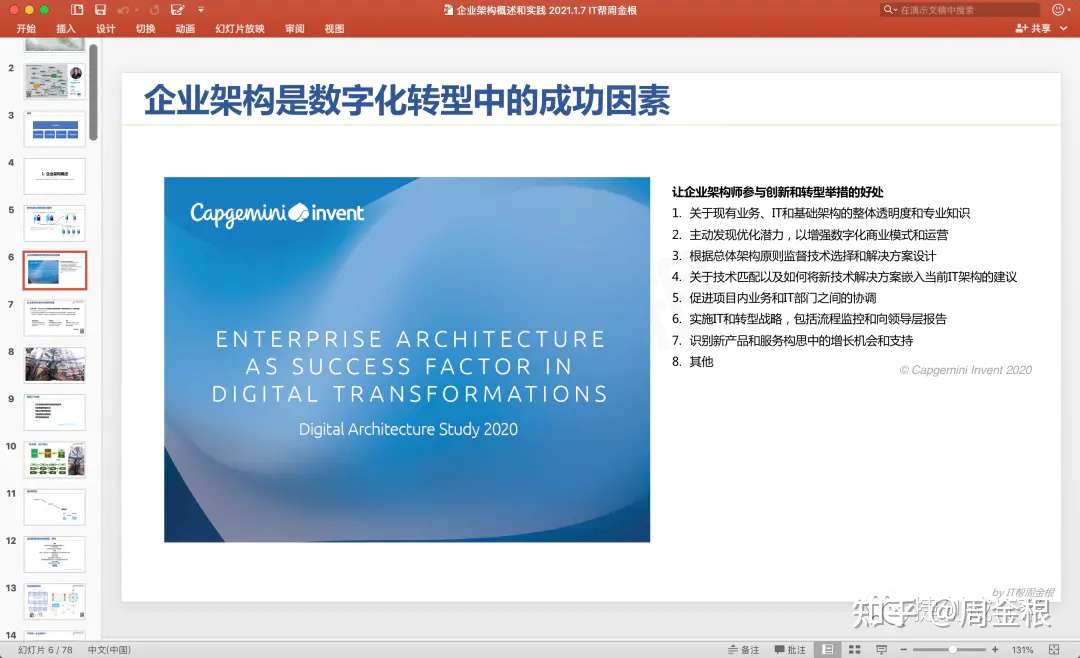Click list item 3 根据总体架构原则

tap(804, 256)
